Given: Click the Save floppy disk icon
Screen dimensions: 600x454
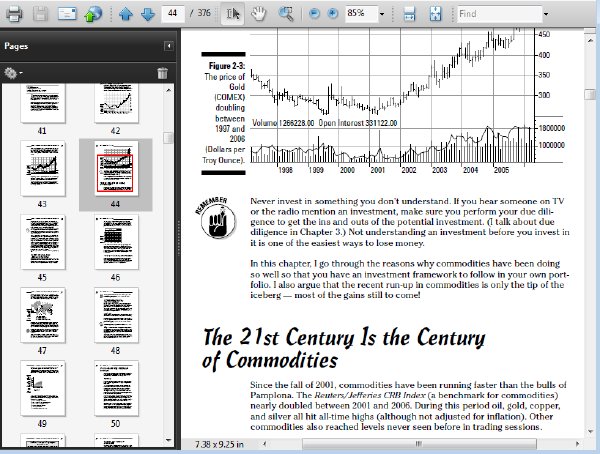Looking at the screenshot, I should (40, 14).
